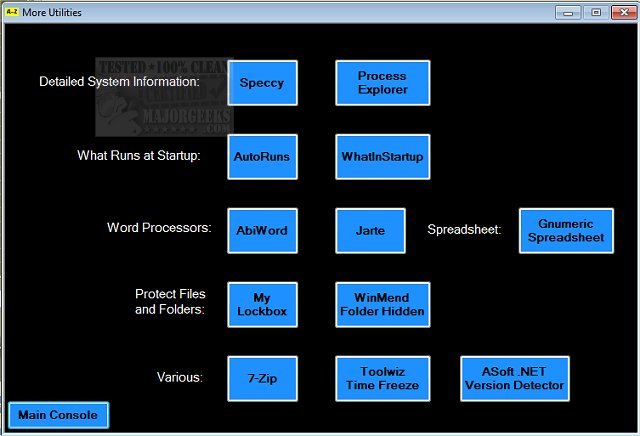
Task: Click the WhatInStartup button
Action: pyautogui.click(x=382, y=157)
